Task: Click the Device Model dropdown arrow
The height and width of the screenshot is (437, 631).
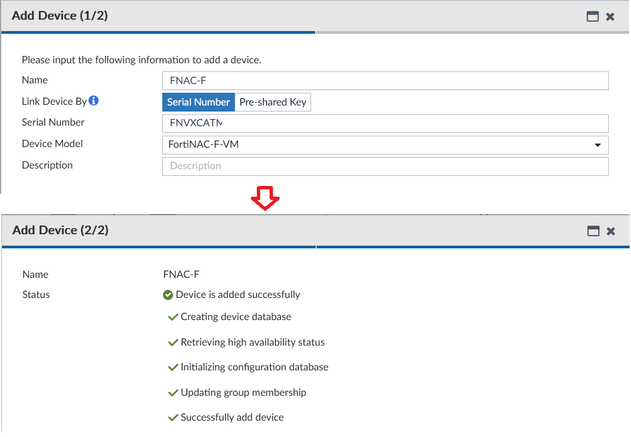Action: point(598,145)
